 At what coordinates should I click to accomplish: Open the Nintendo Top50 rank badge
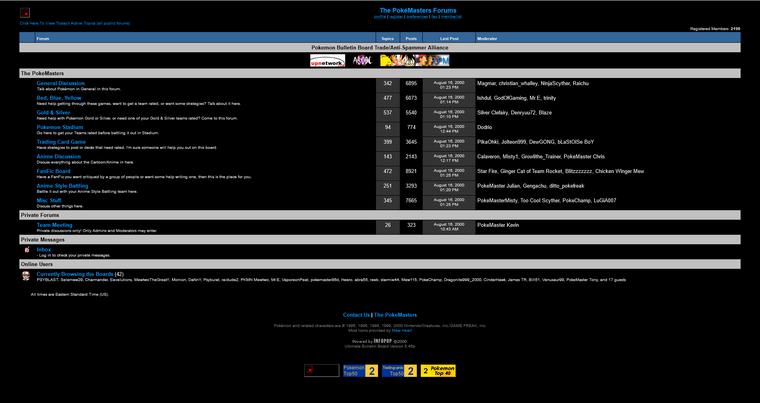click(399, 371)
